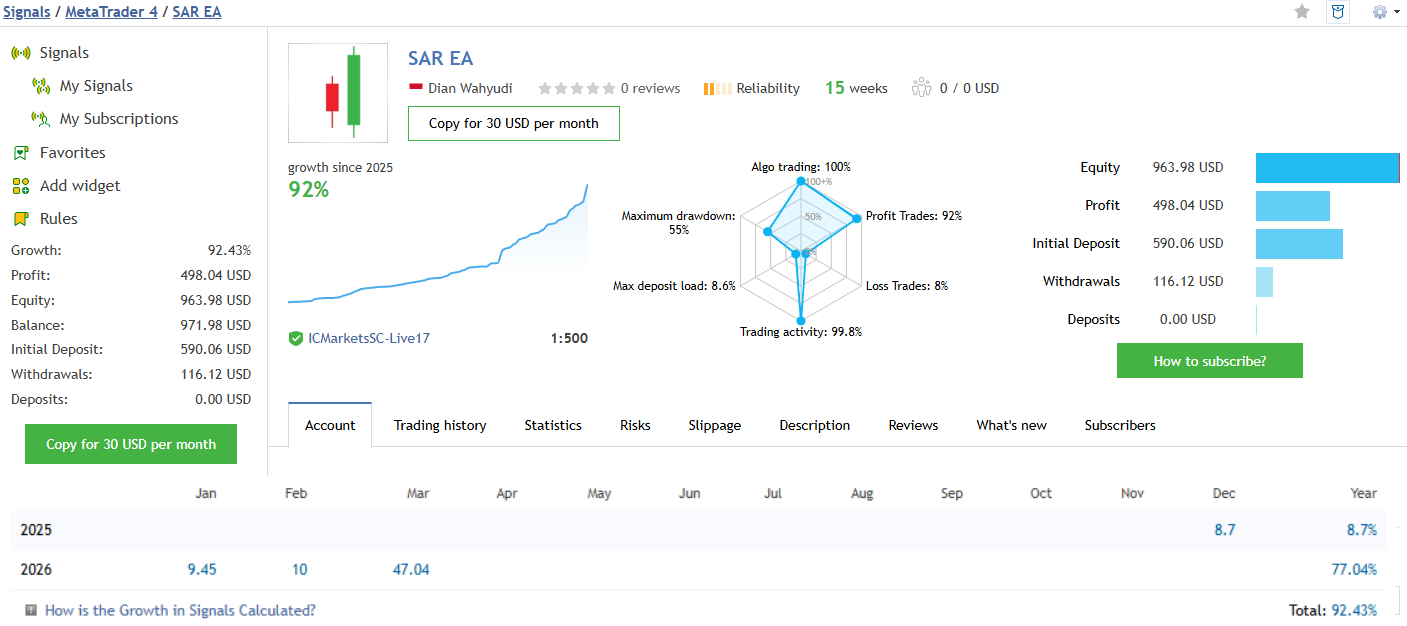
Task: Click the MQL5 shield icon at top right
Action: coord(1337,12)
